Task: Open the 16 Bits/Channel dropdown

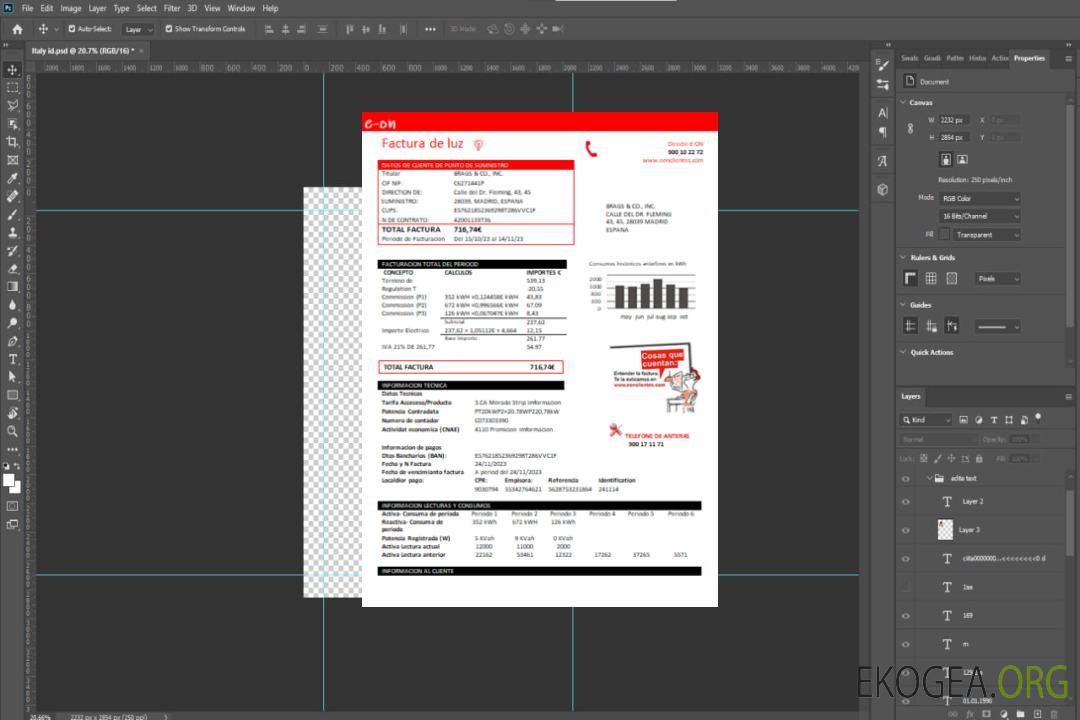Action: pyautogui.click(x=980, y=216)
